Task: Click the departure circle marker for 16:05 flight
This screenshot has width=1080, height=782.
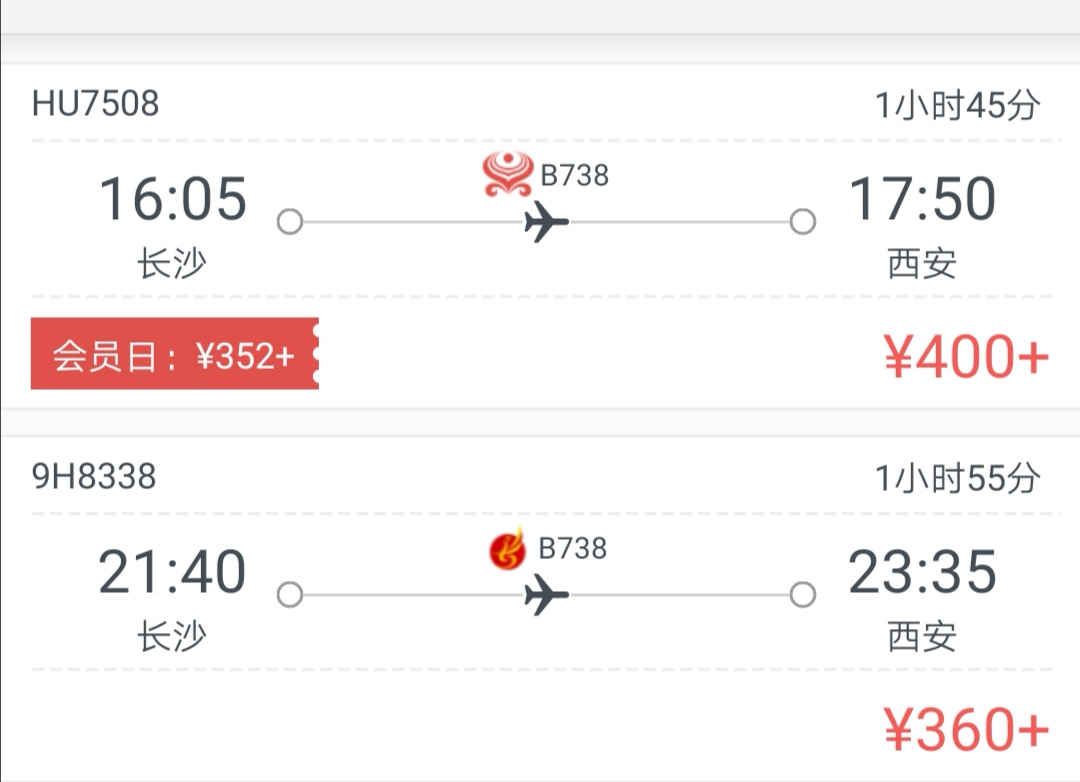Action: coord(290,222)
